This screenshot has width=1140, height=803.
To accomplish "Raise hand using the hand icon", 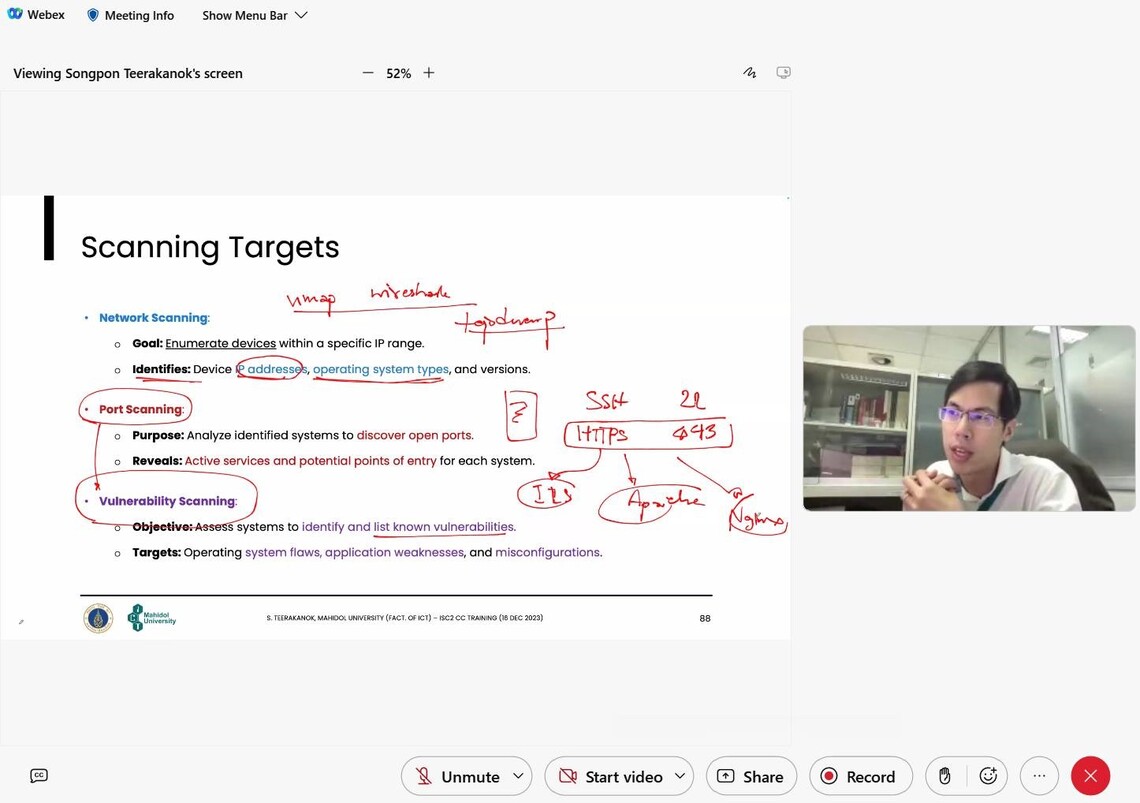I will tap(944, 776).
